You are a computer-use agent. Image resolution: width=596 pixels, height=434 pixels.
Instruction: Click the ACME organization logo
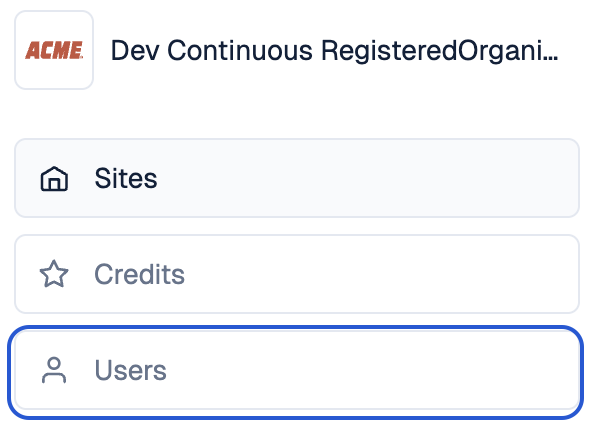click(54, 50)
